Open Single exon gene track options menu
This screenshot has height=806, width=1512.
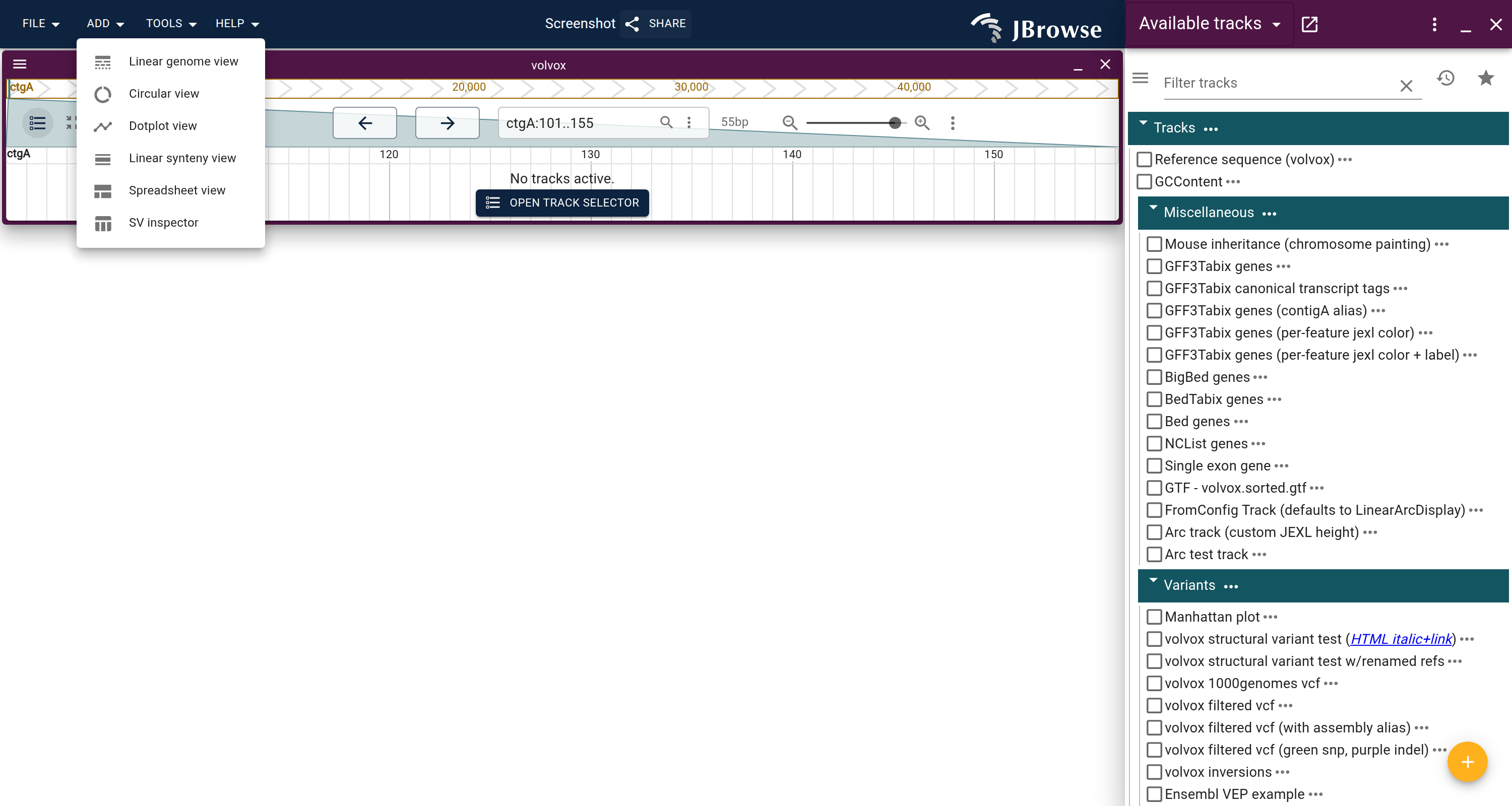1281,466
